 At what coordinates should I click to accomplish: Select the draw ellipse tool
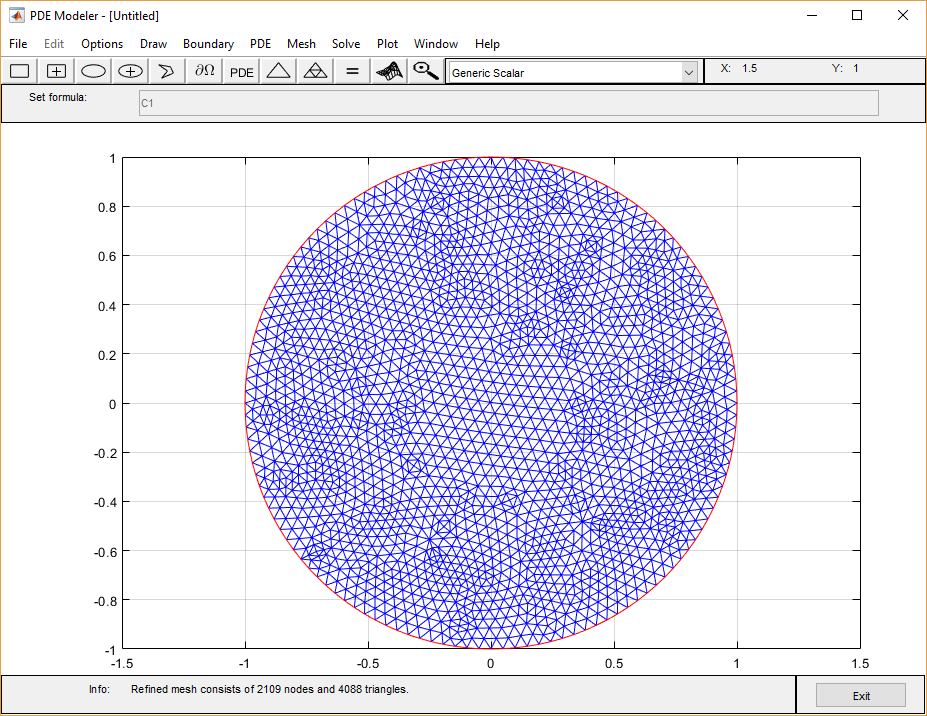pyautogui.click(x=93, y=72)
